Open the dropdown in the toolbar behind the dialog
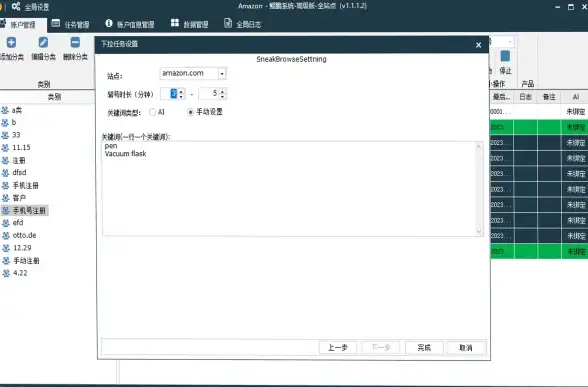Image resolution: width=588 pixels, height=387 pixels. (510, 41)
